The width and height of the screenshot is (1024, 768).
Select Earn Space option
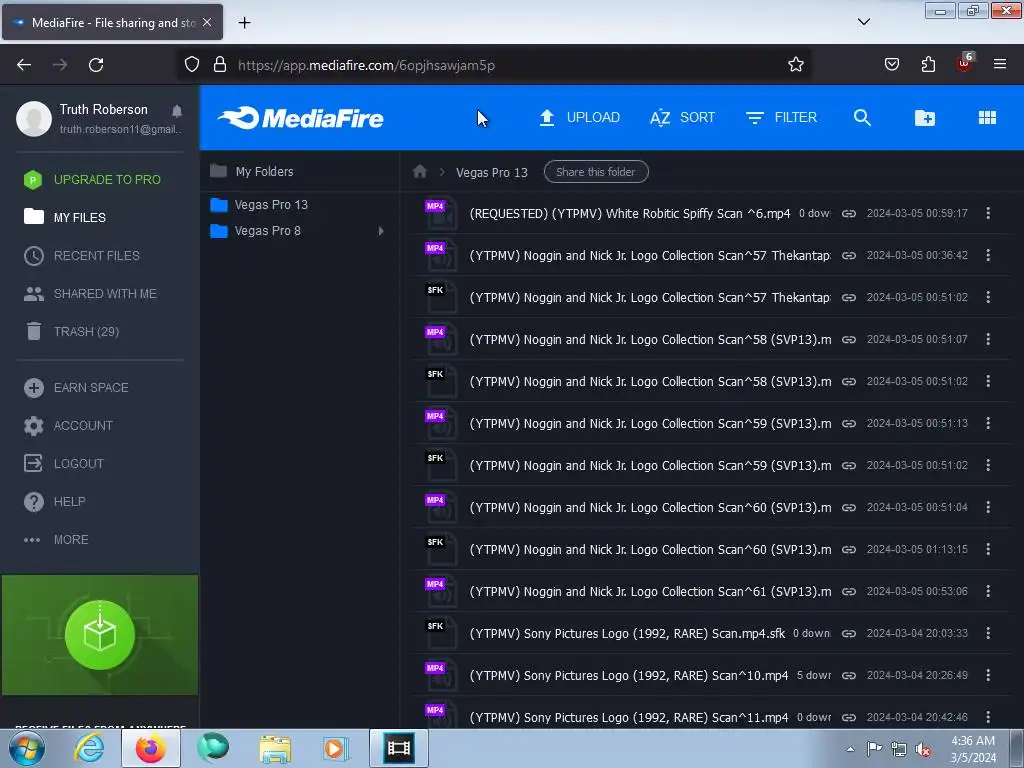tap(76, 388)
